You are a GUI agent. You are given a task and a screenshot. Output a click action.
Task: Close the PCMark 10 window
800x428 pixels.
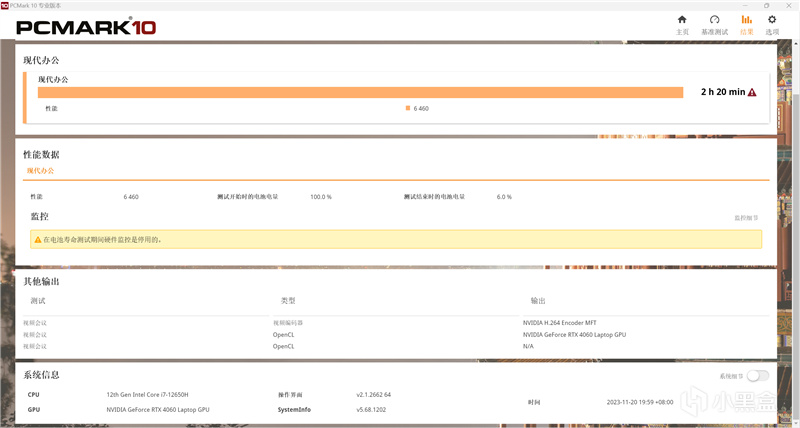tap(788, 5)
